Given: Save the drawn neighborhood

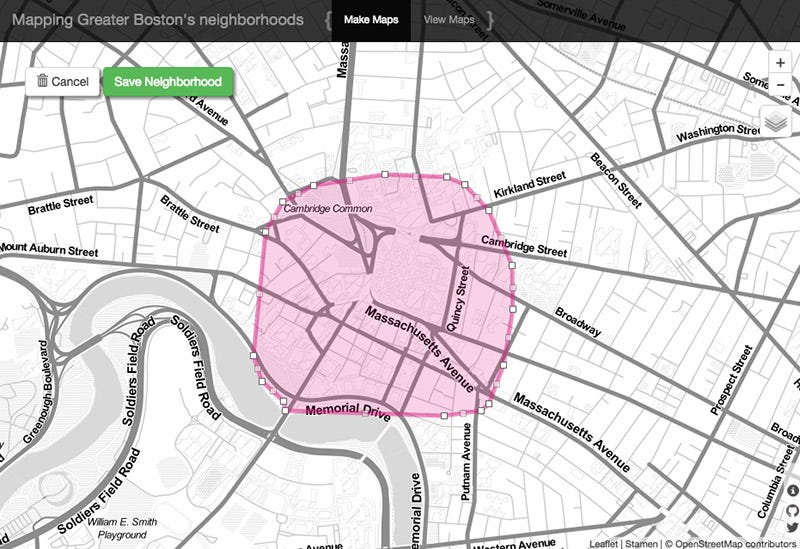Looking at the screenshot, I should pyautogui.click(x=168, y=82).
